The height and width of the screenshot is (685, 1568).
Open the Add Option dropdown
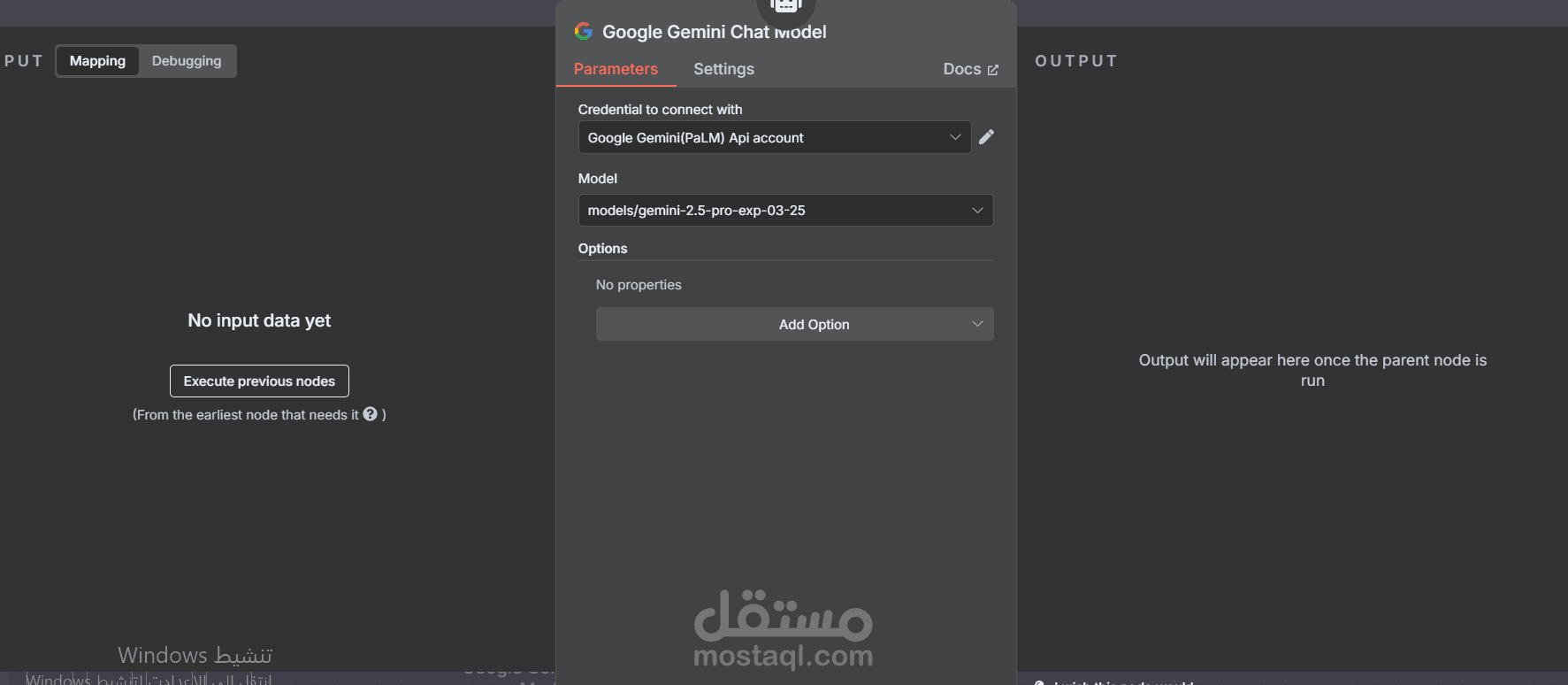pos(794,324)
